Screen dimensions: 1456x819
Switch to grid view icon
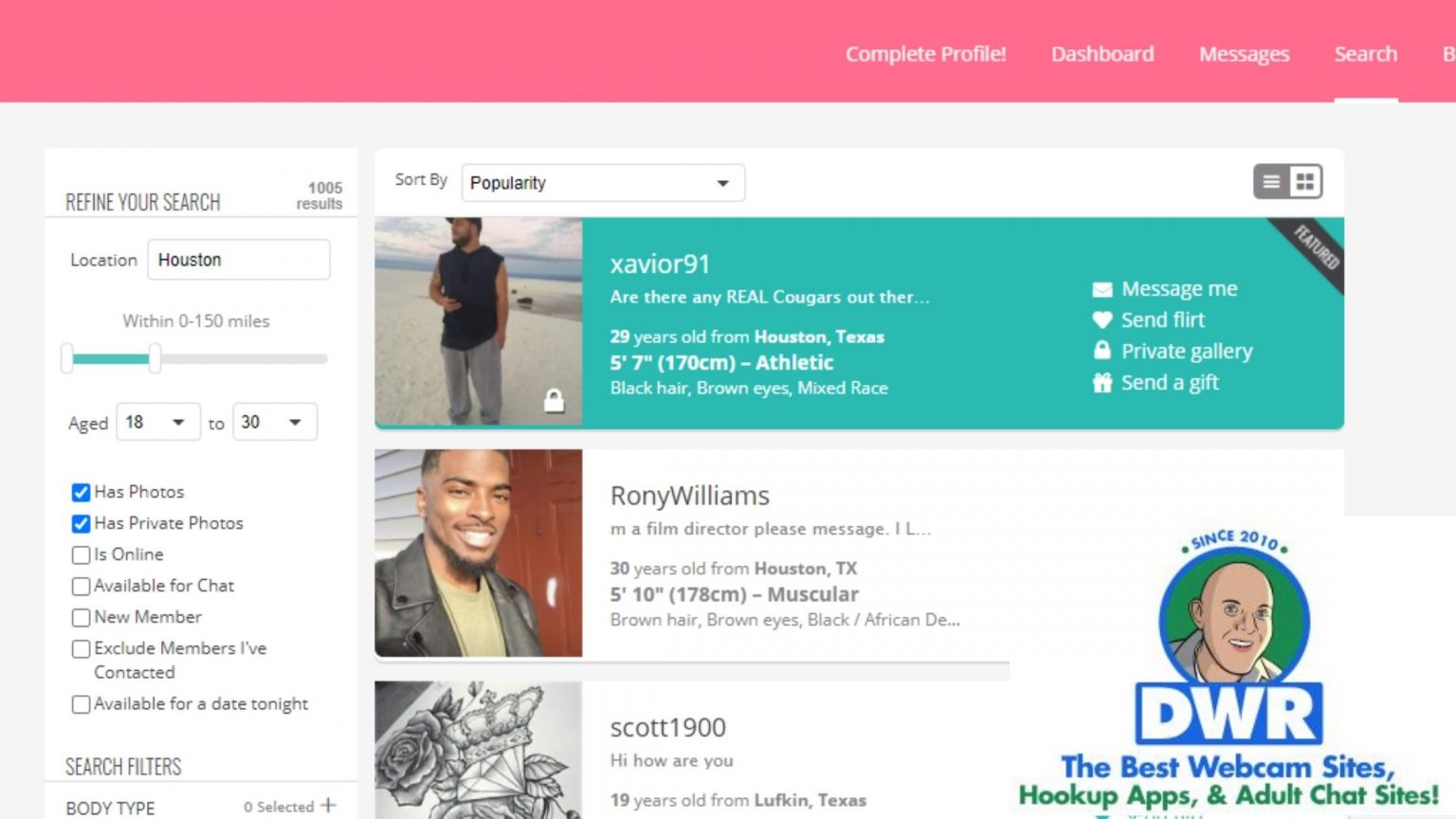[x=1305, y=181]
